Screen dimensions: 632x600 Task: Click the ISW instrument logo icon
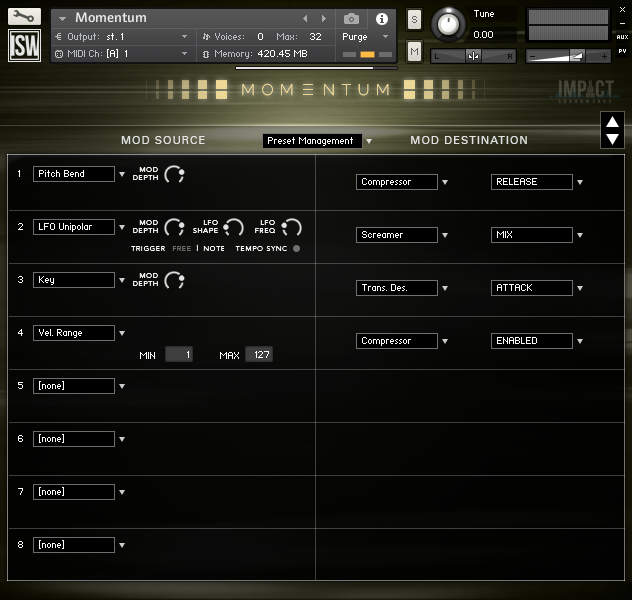[24, 45]
